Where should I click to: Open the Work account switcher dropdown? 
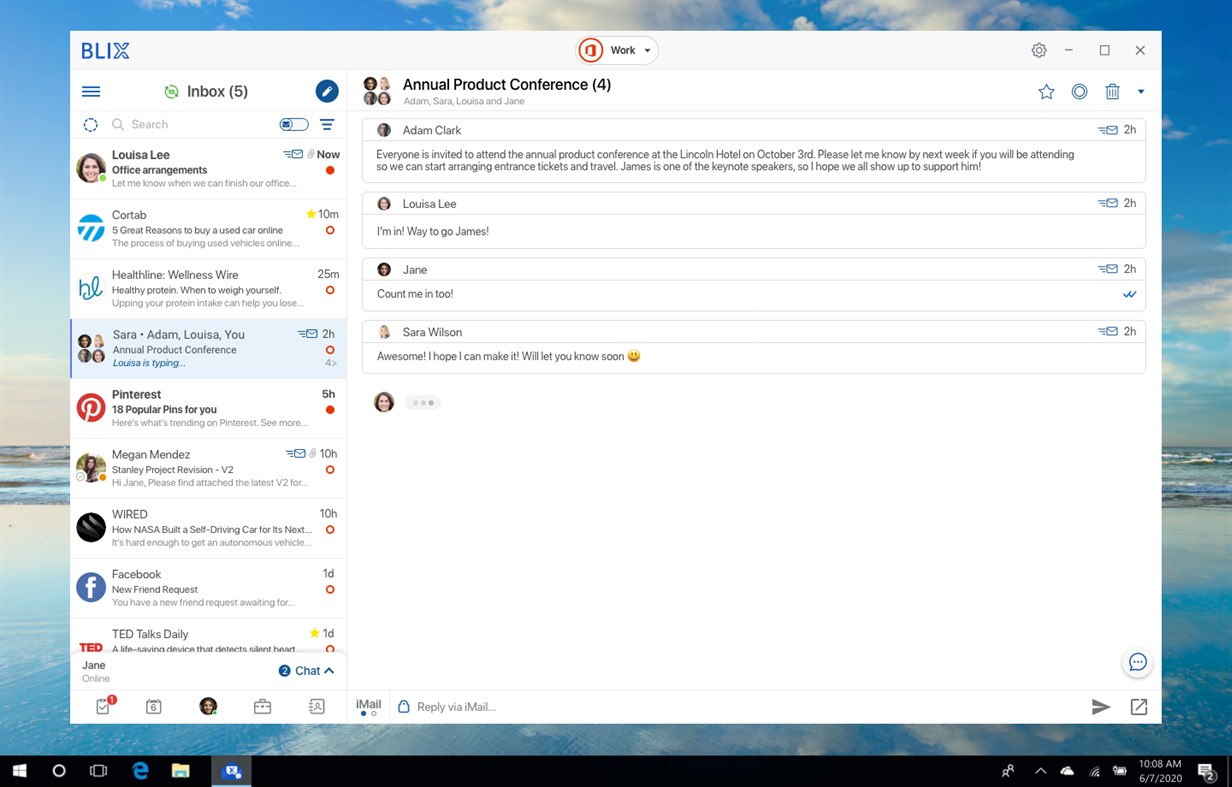[x=617, y=50]
